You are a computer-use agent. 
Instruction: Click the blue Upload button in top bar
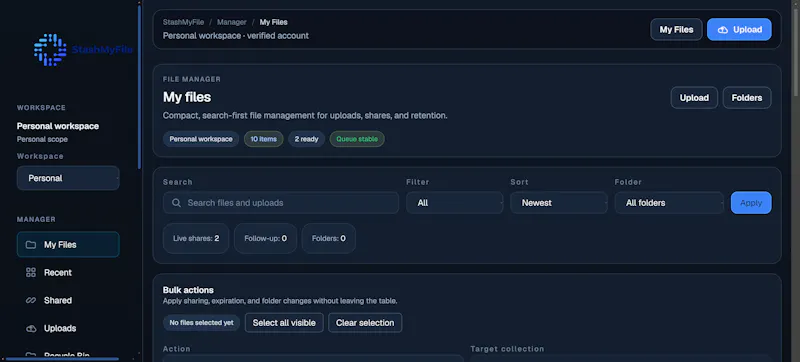[x=739, y=30]
